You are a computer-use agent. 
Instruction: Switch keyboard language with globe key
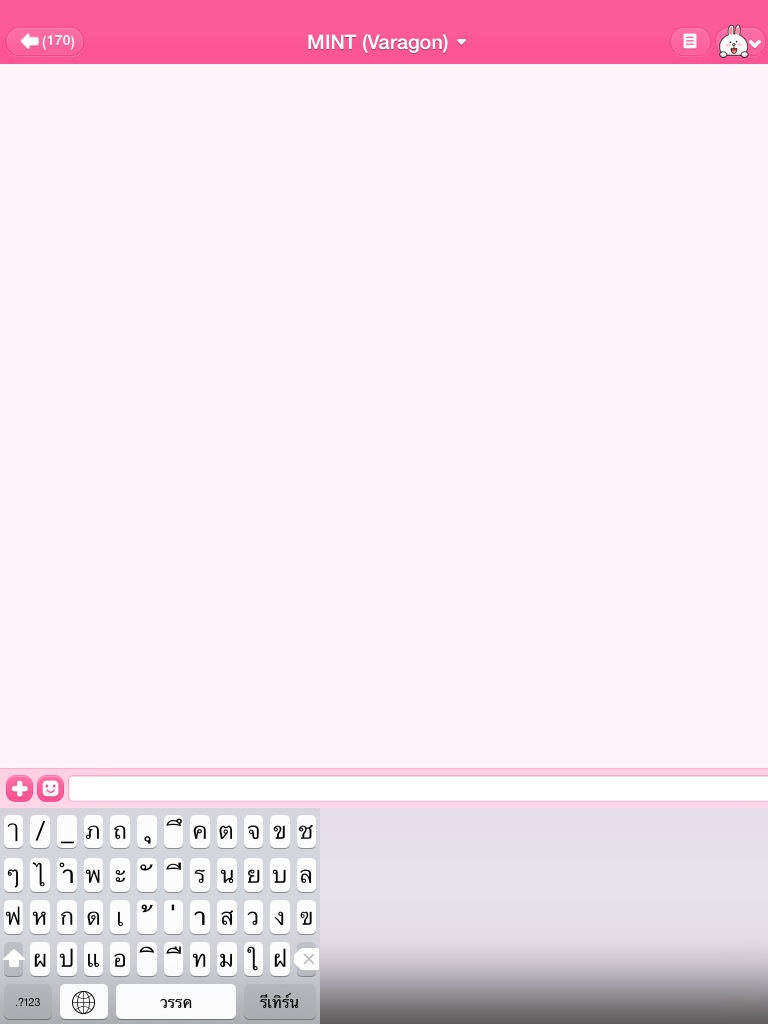[84, 1002]
